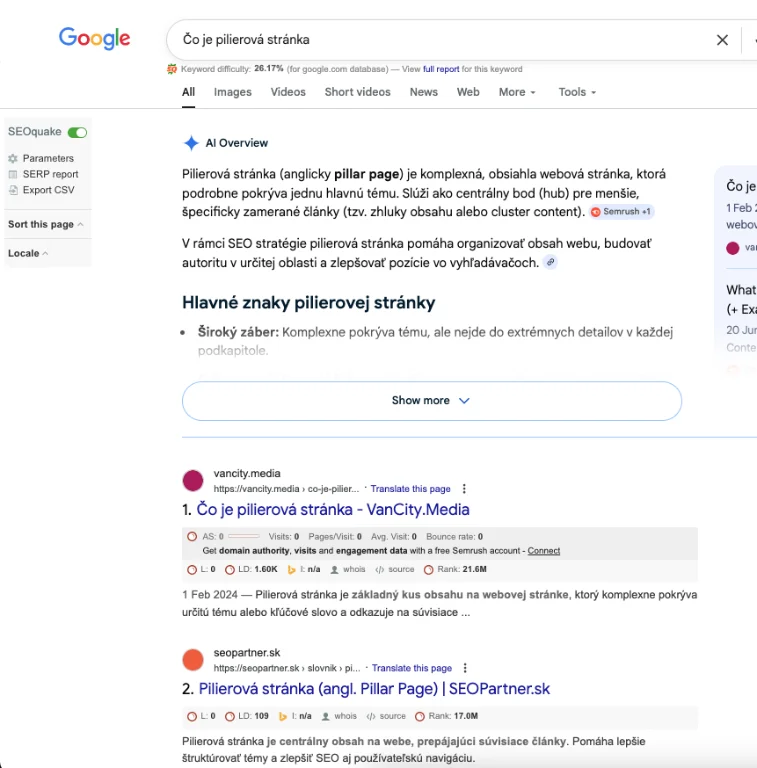
Task: Switch to the Short videos tab
Action: [x=357, y=92]
